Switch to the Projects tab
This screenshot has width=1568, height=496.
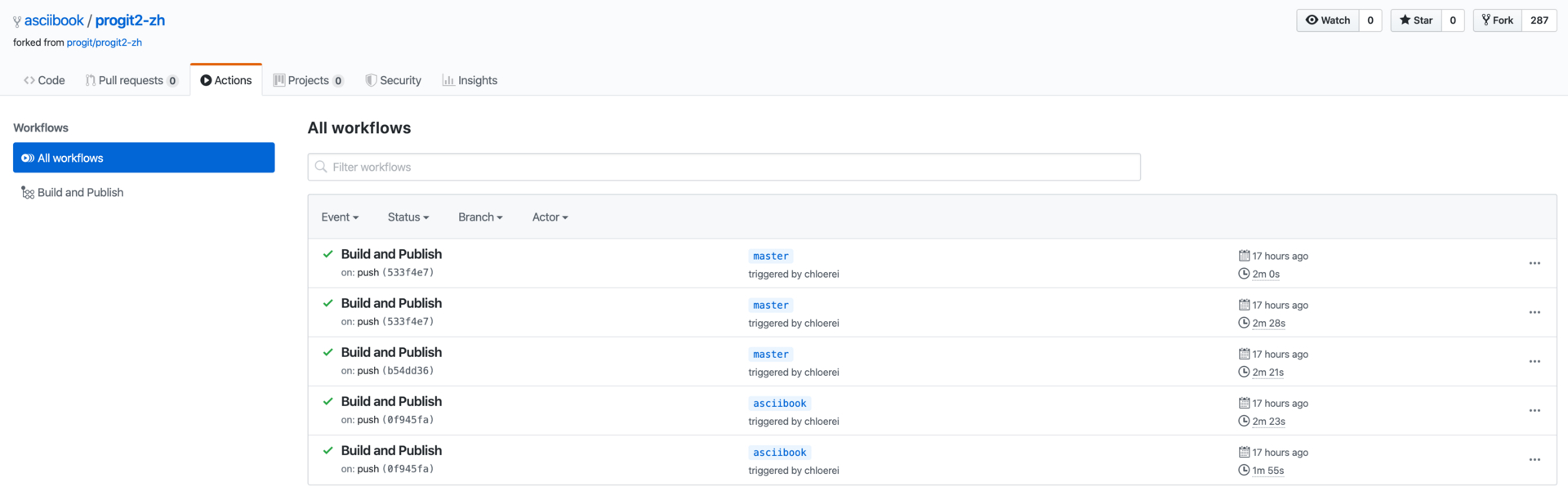309,80
